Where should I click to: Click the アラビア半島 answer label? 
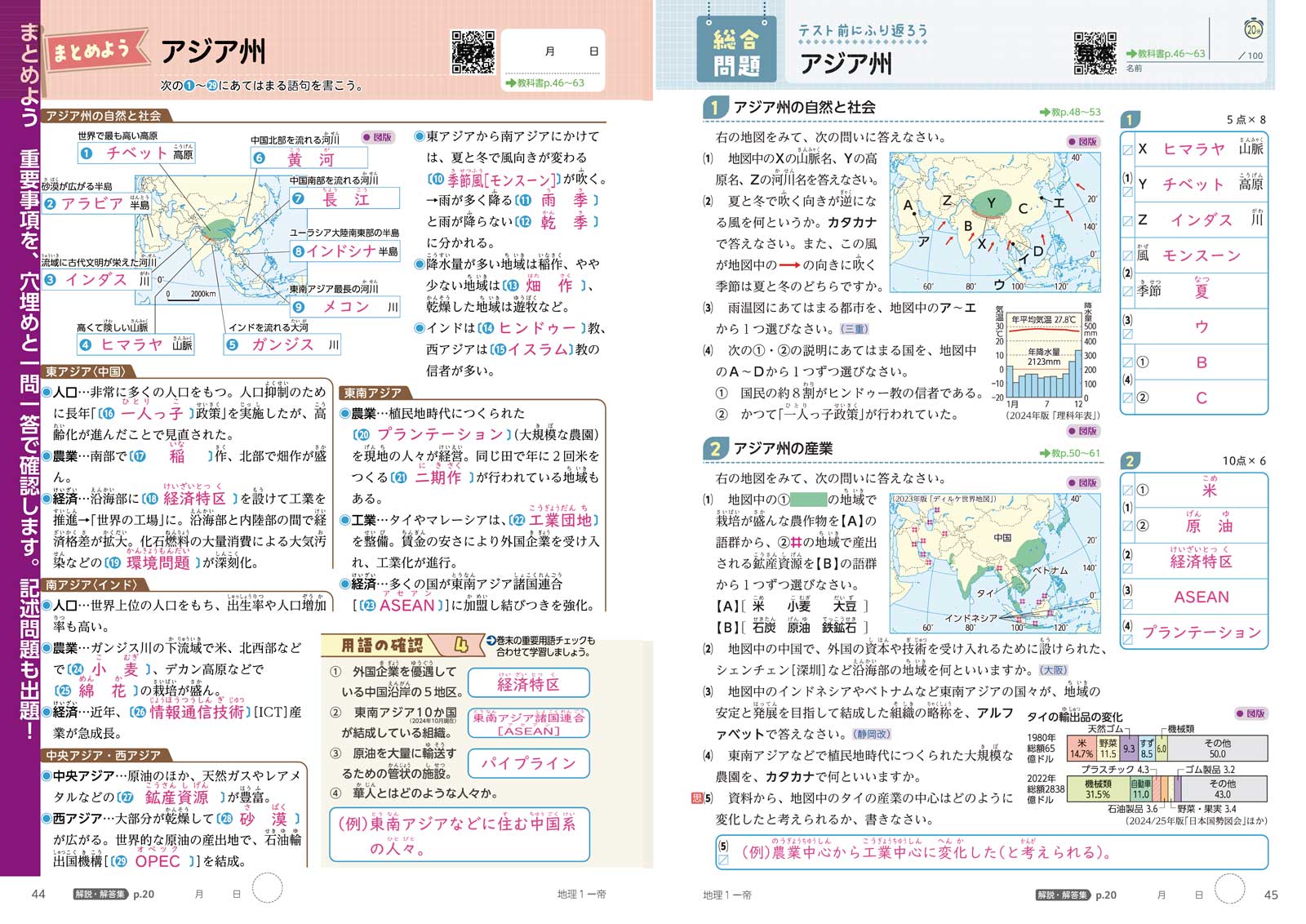(x=98, y=203)
